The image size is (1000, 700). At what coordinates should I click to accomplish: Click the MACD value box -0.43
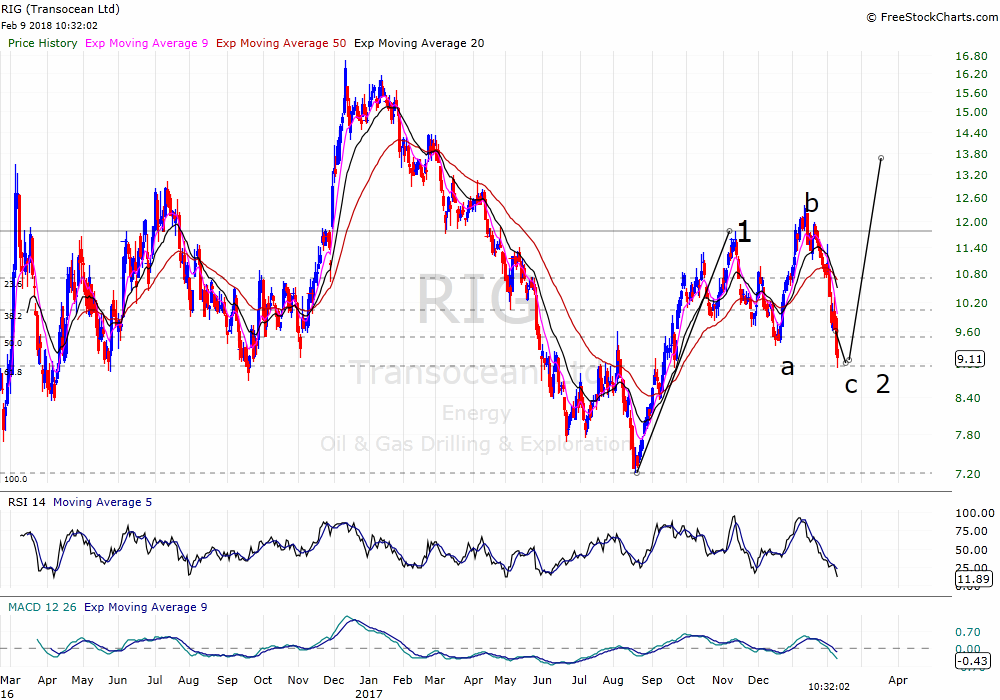coord(974,661)
